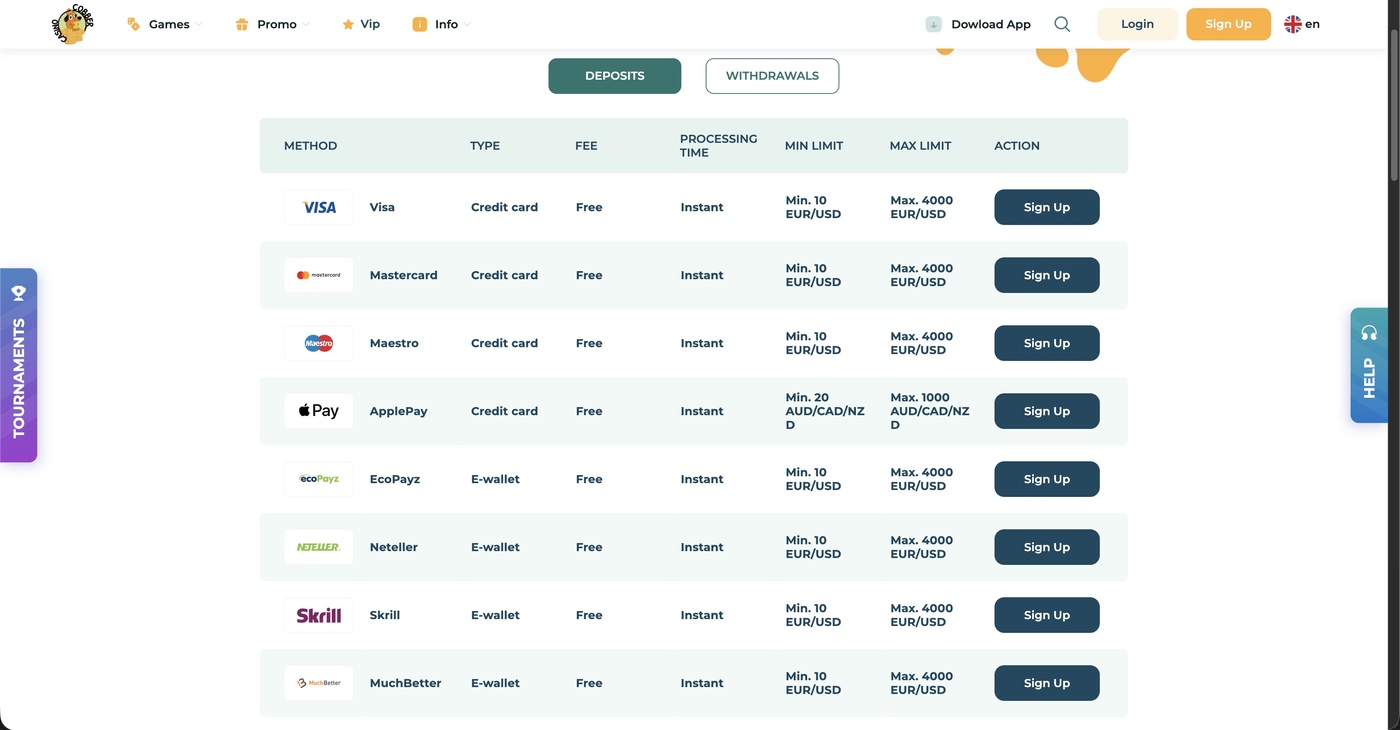Image resolution: width=1400 pixels, height=730 pixels.
Task: Click the TYPE column header
Action: (485, 146)
